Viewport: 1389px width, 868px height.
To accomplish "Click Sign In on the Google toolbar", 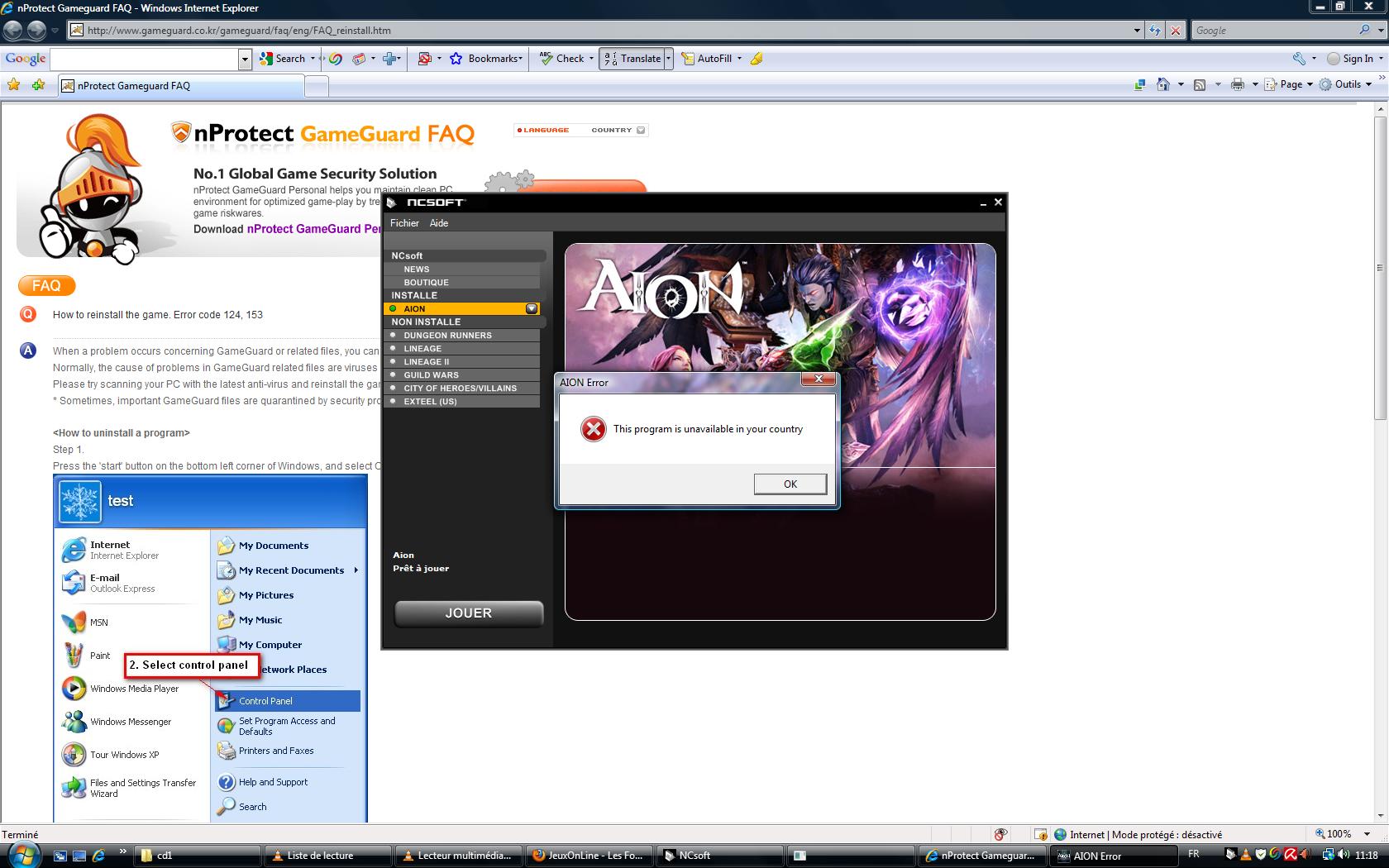I will [x=1350, y=59].
